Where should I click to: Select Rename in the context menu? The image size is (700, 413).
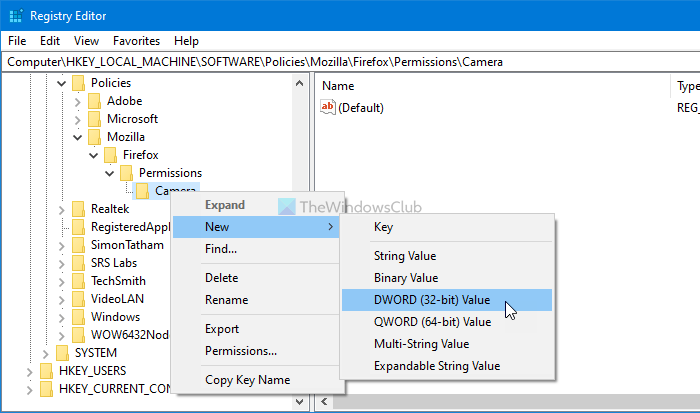[x=256, y=300]
